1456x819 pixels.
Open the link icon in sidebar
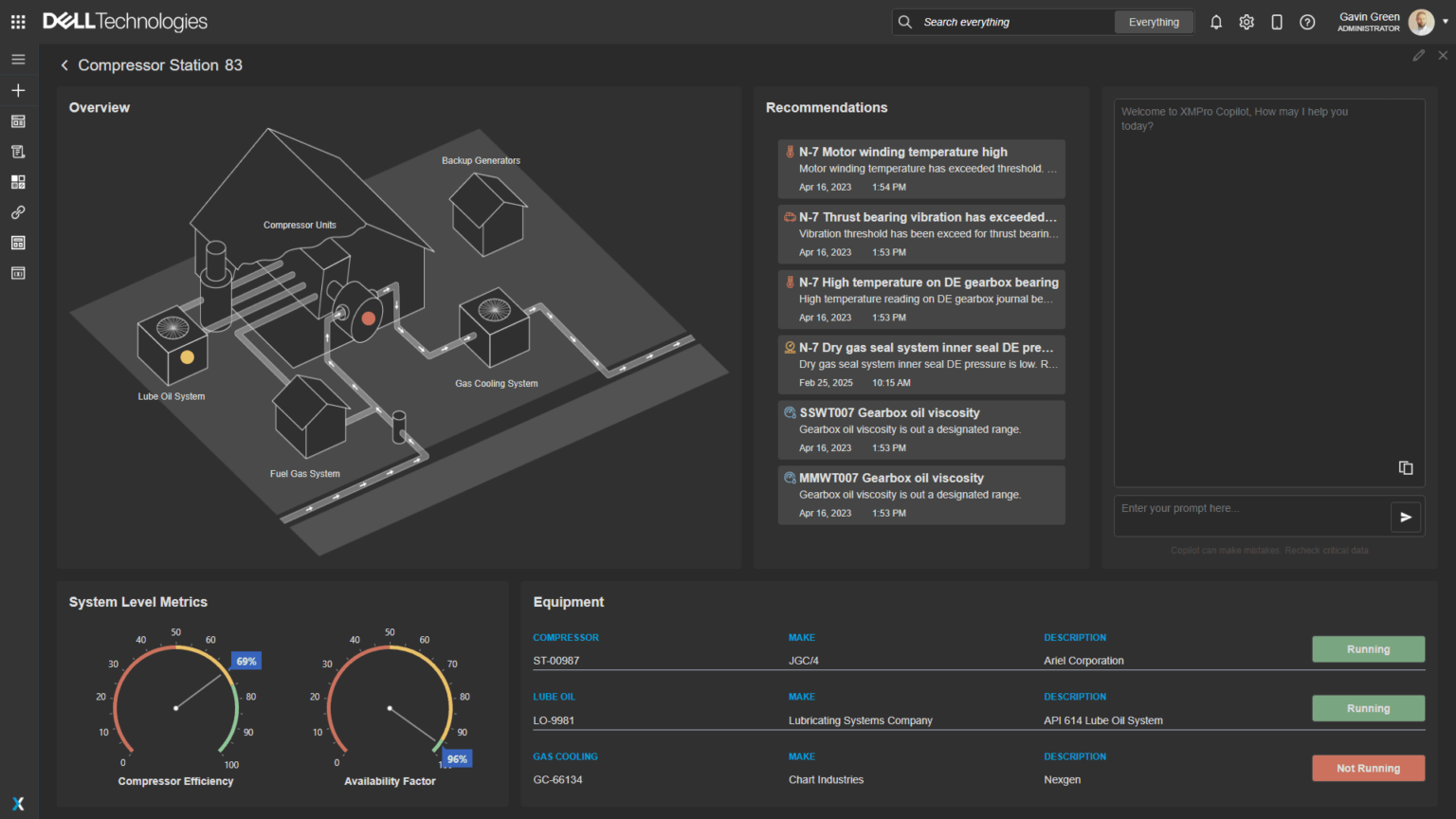click(x=18, y=212)
